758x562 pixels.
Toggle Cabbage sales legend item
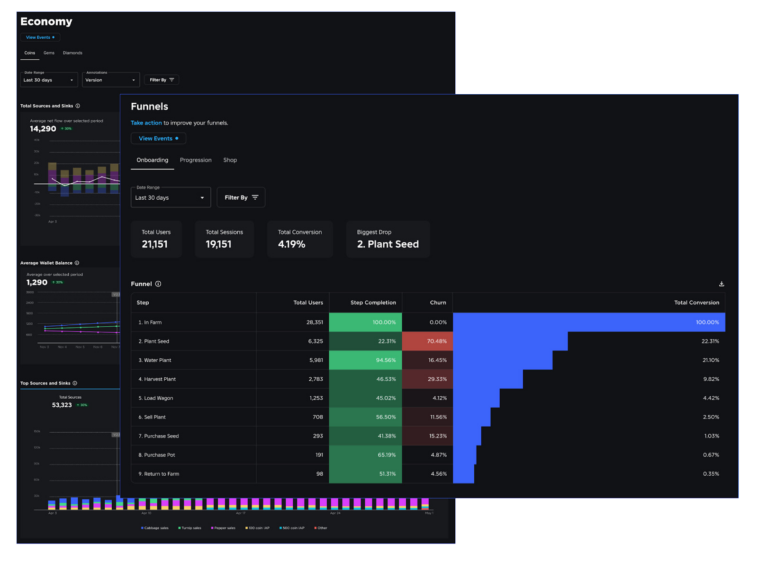pos(156,527)
